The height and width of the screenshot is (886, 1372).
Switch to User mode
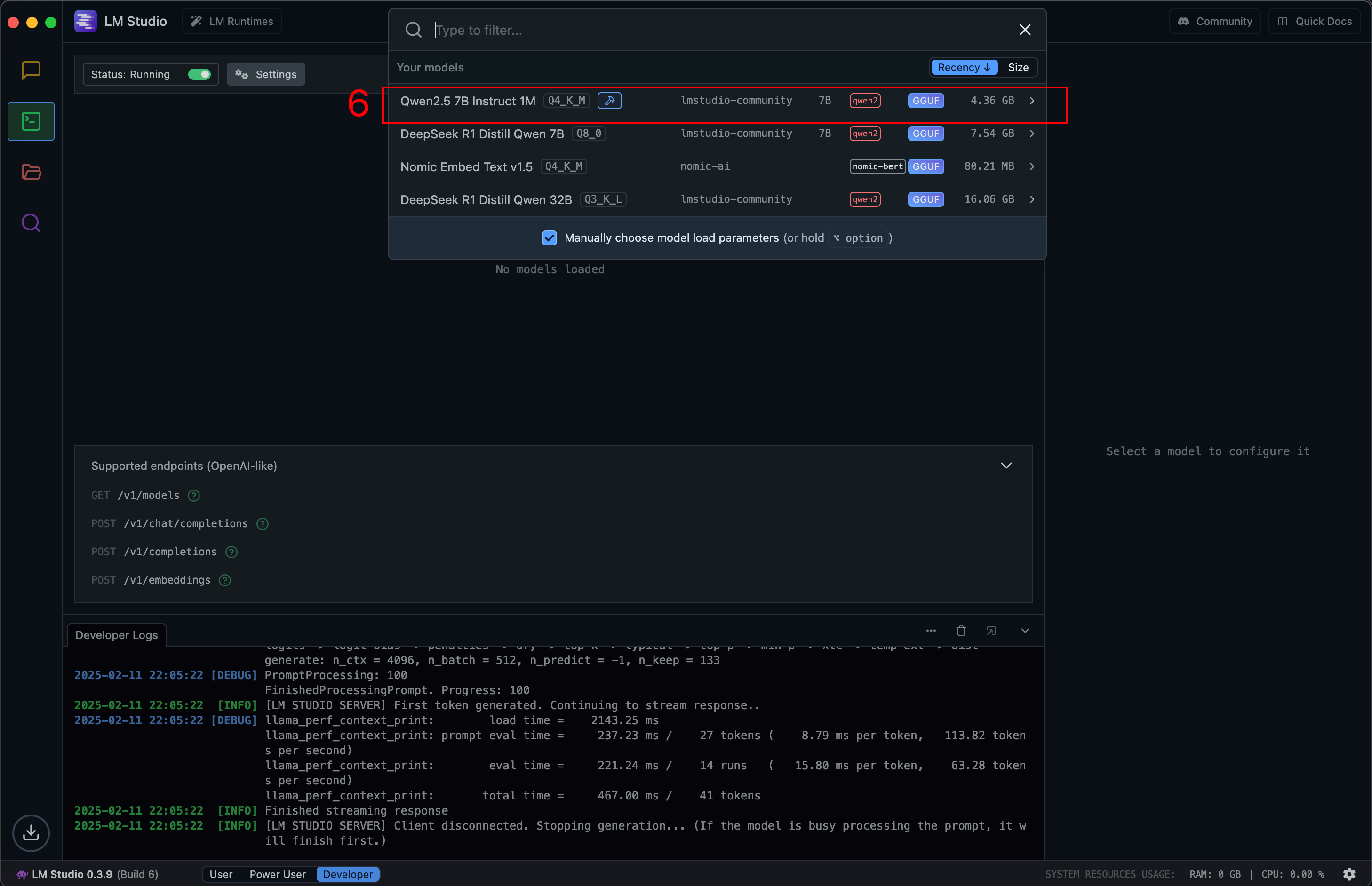tap(220, 874)
